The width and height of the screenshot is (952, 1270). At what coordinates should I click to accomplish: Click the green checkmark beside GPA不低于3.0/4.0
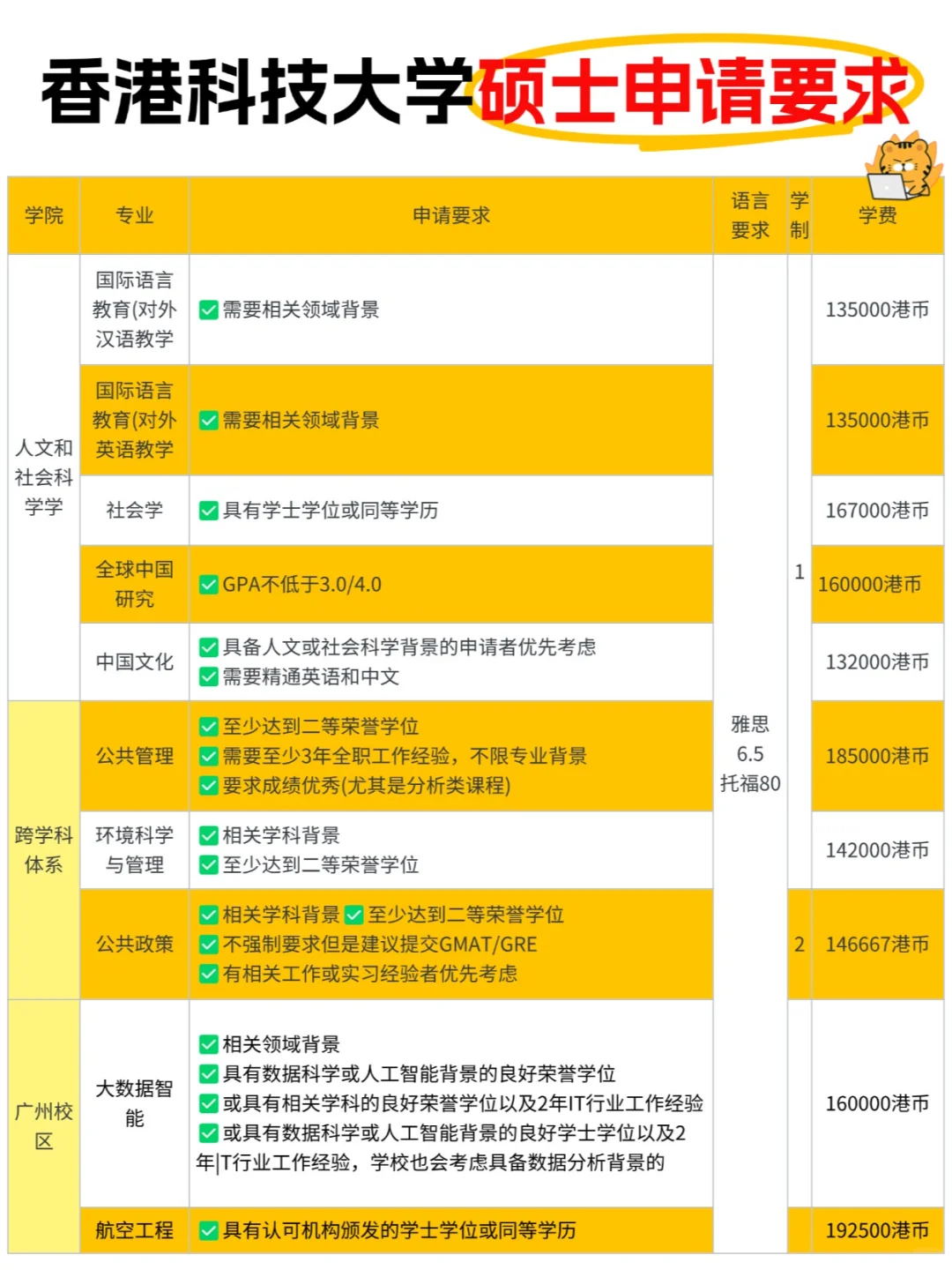coord(208,584)
